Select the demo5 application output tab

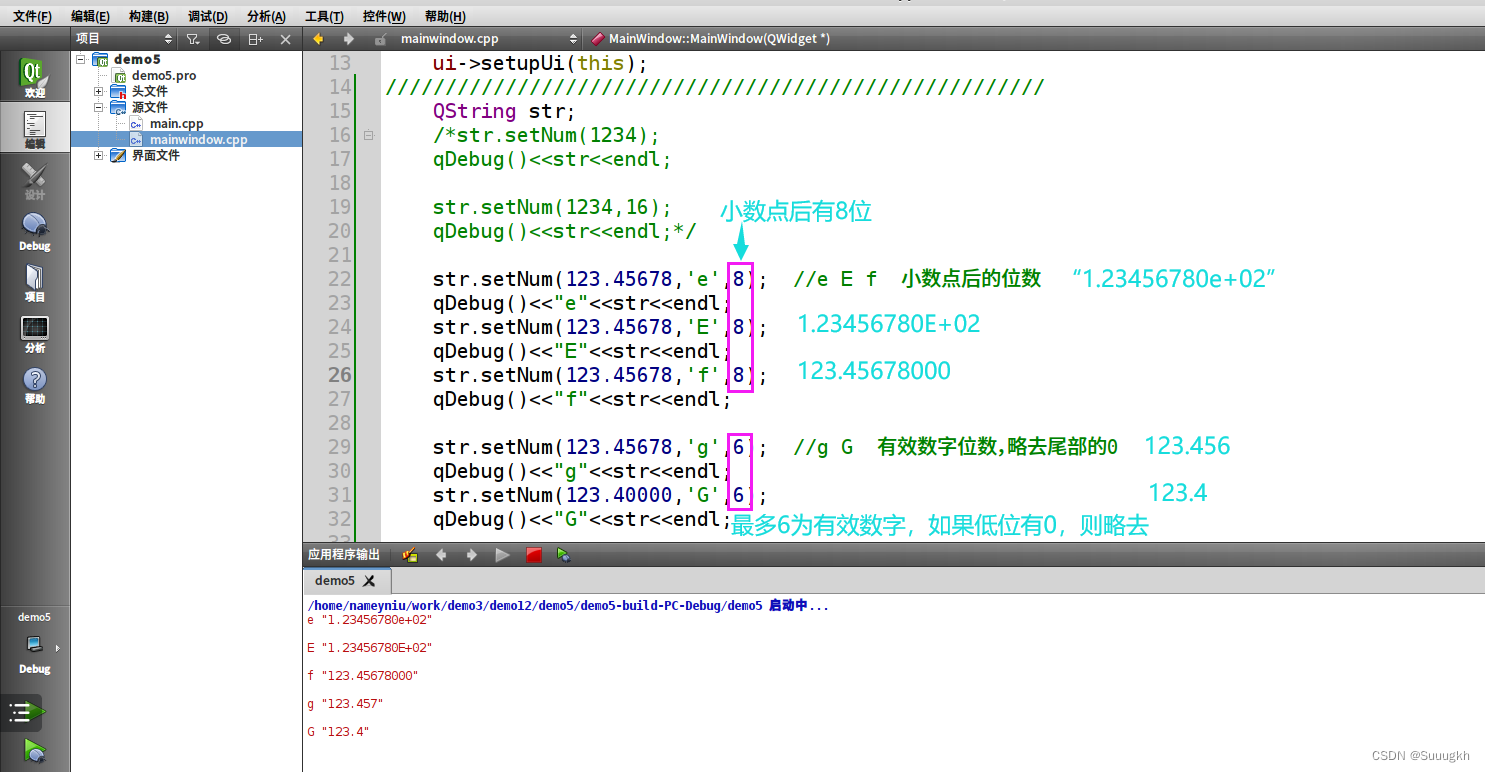346,580
